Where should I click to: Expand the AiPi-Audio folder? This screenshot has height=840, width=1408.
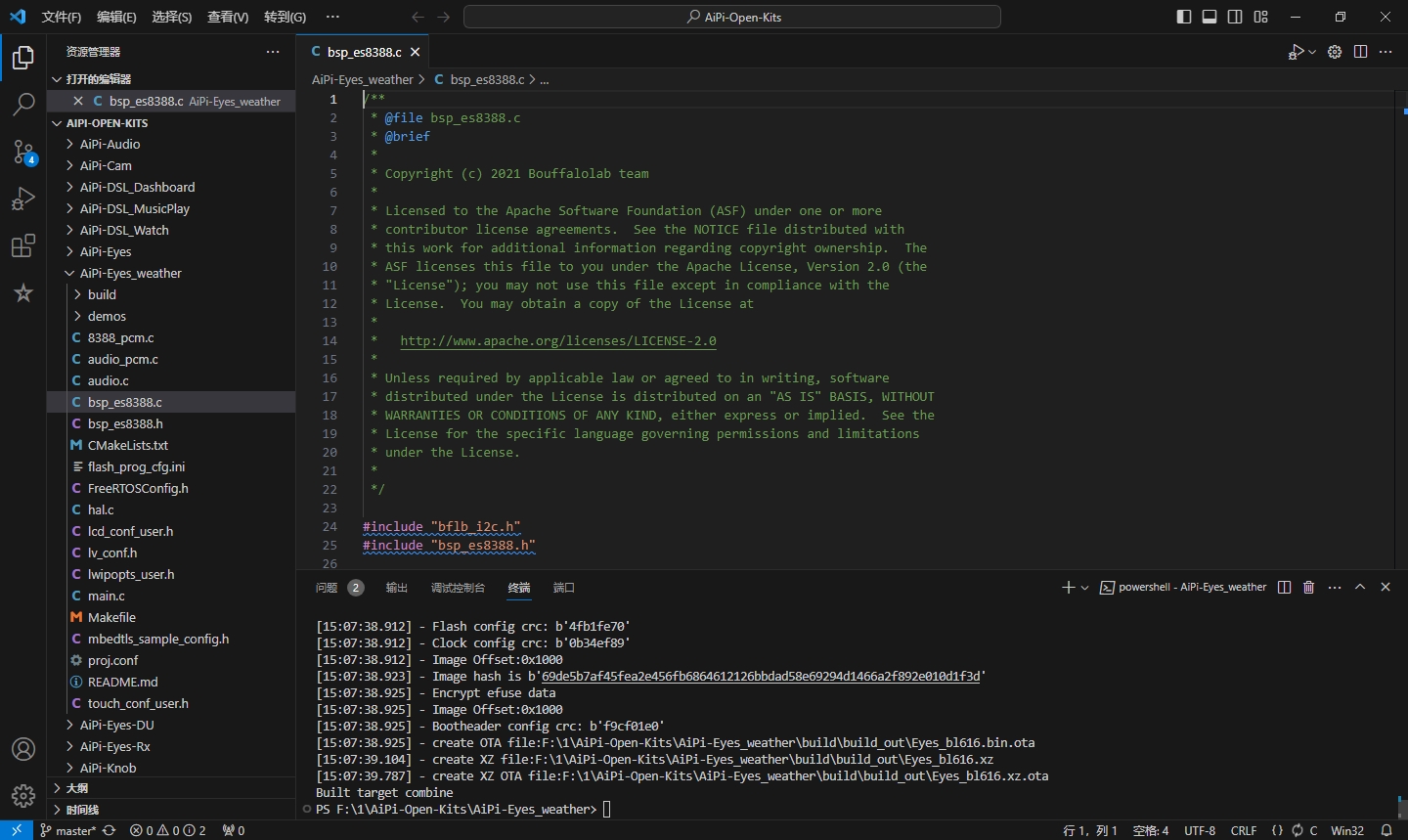click(x=171, y=144)
